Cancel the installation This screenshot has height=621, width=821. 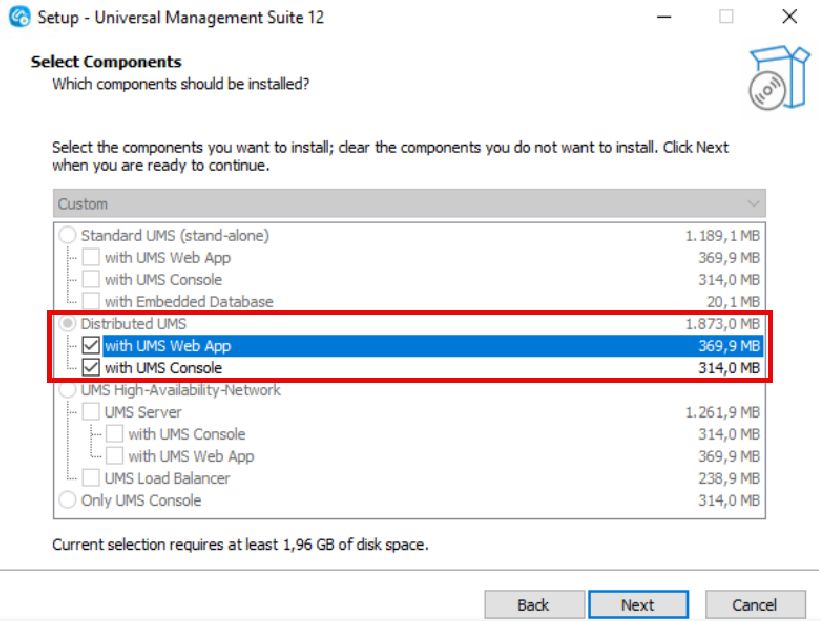point(755,604)
